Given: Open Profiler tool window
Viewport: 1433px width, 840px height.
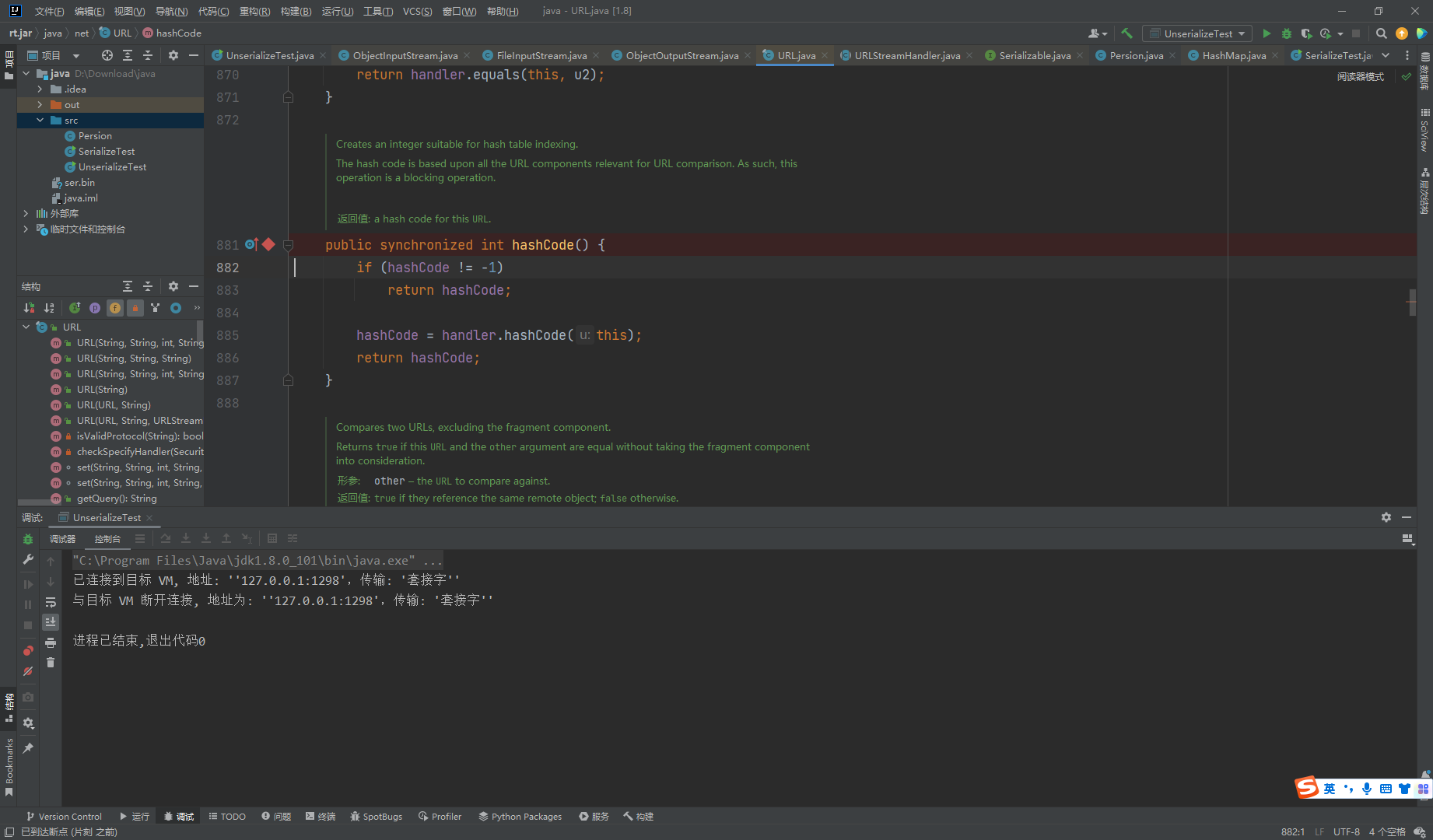Looking at the screenshot, I should tap(440, 817).
